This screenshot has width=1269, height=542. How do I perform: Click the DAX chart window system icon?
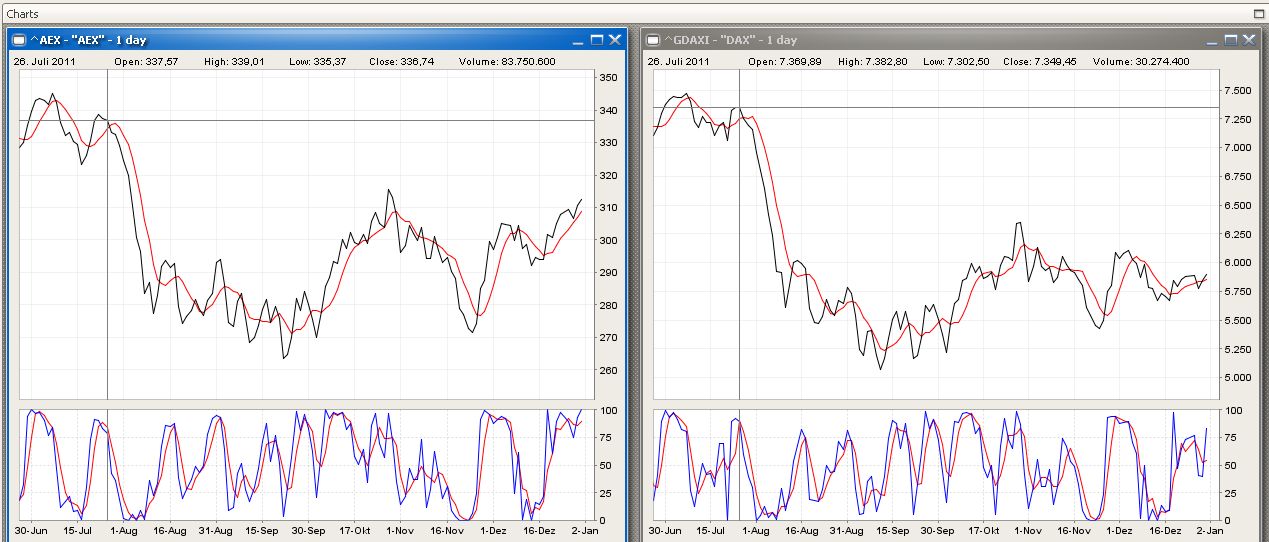(653, 40)
